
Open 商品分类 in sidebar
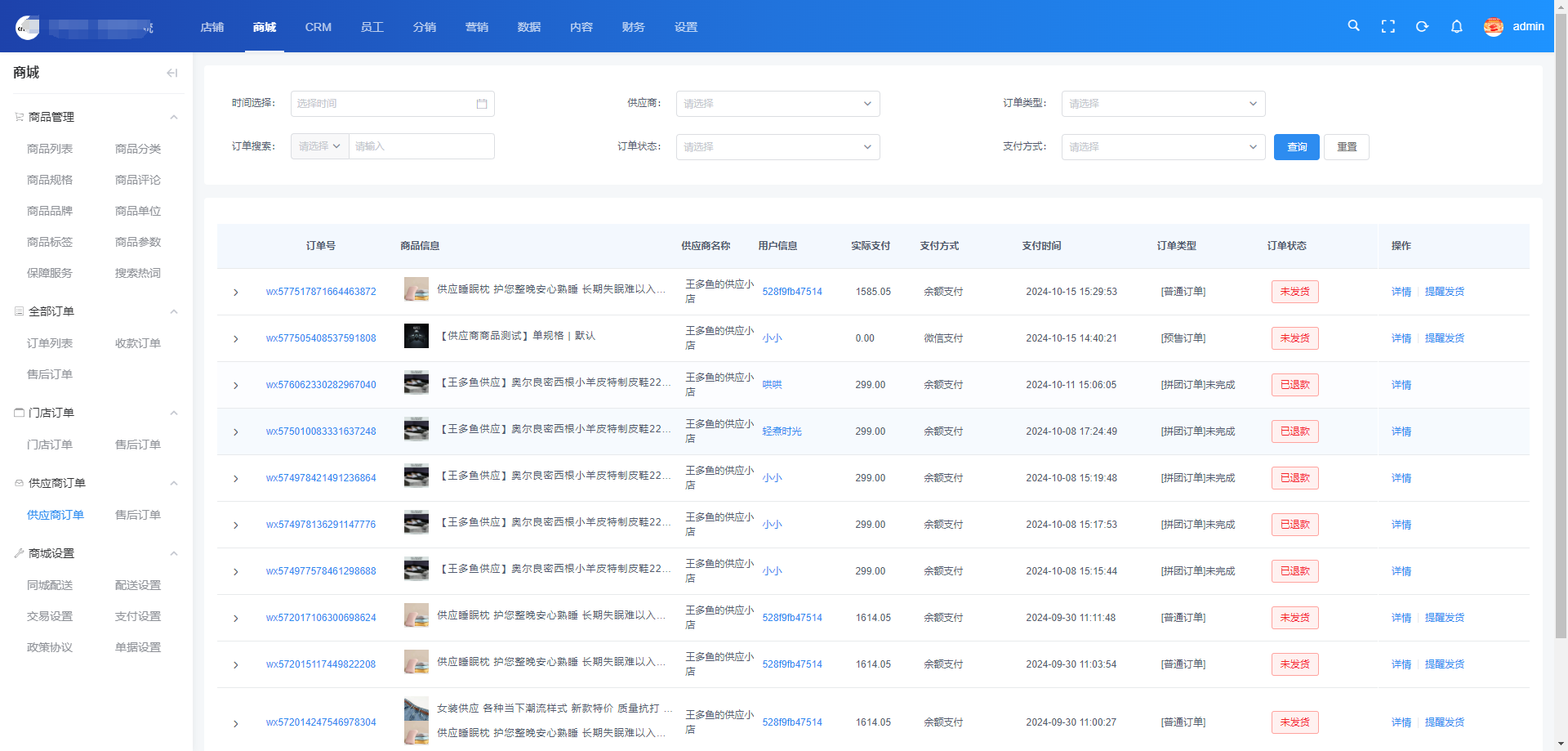[x=138, y=149]
